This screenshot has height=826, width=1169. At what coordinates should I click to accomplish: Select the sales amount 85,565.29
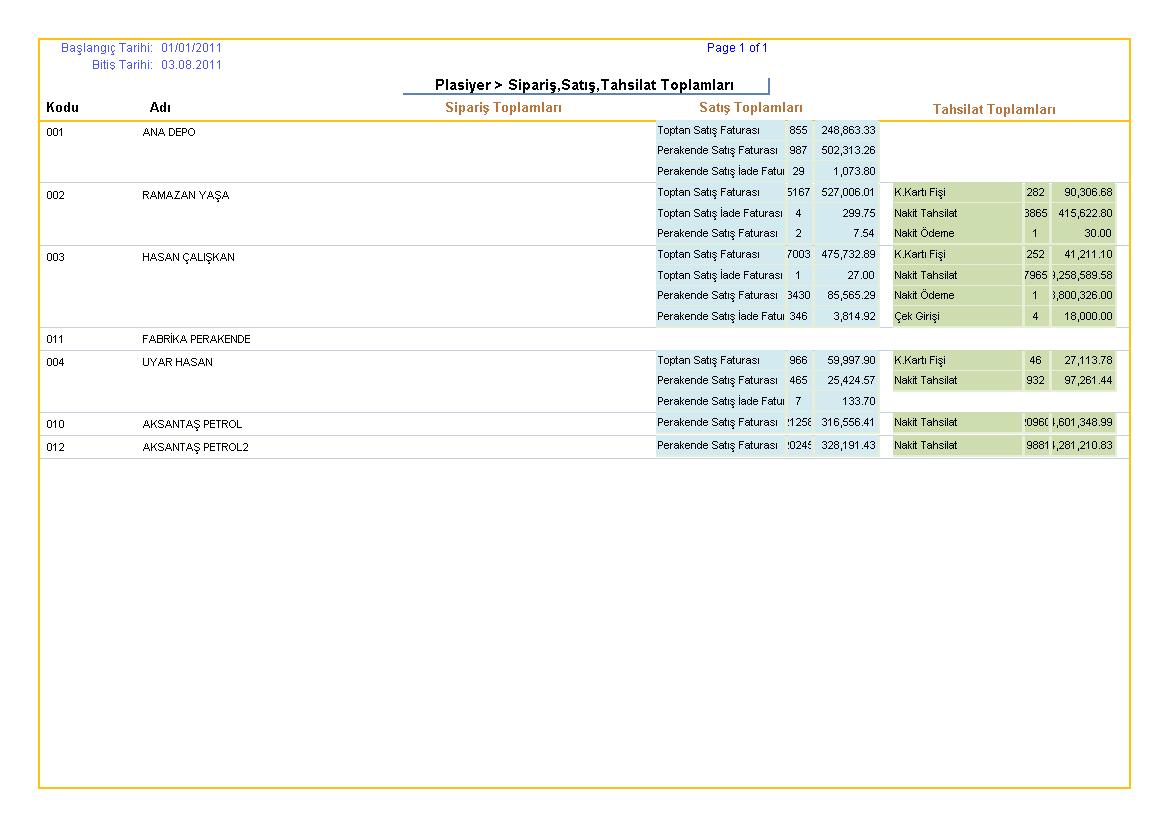coord(851,295)
